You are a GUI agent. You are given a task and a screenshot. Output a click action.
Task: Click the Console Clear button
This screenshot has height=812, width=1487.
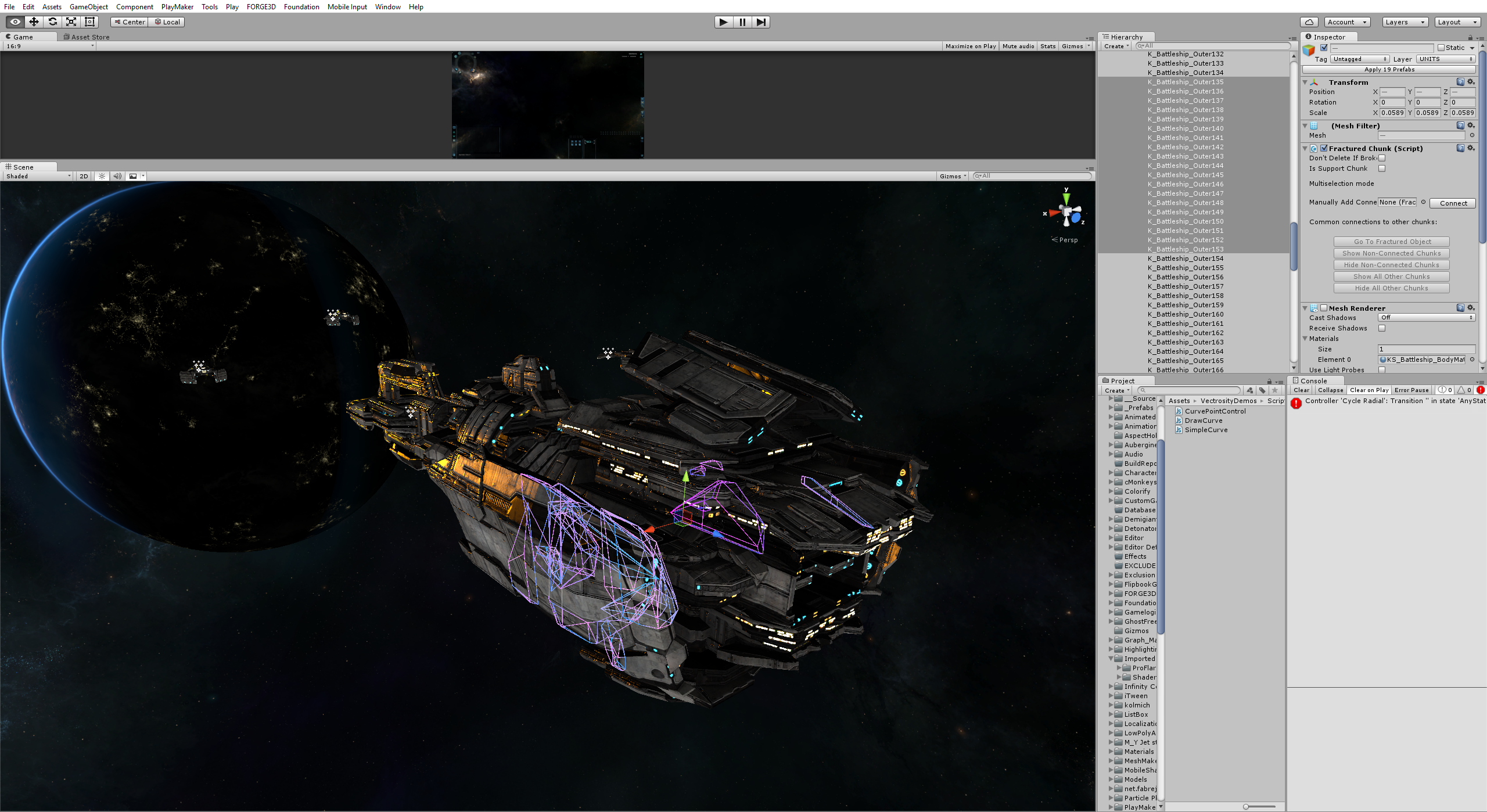click(1301, 390)
